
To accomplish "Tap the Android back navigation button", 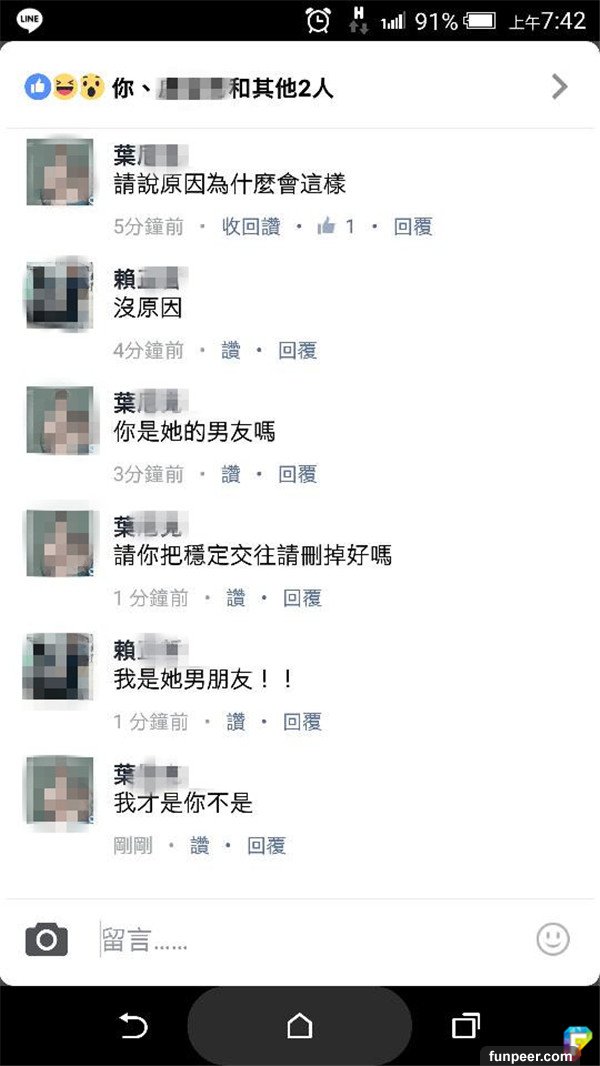I will point(133,1026).
